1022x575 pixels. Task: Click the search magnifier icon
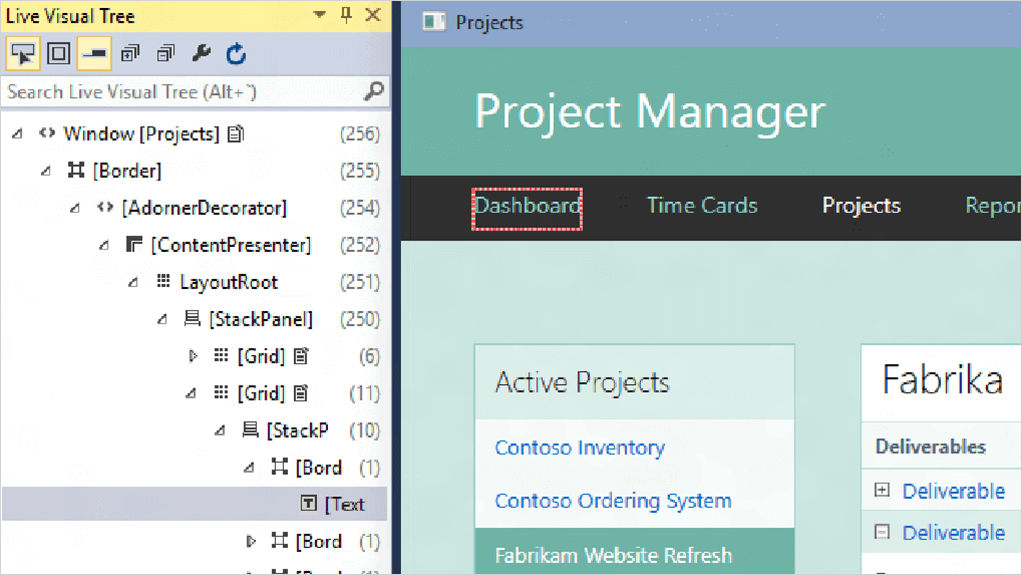(373, 91)
